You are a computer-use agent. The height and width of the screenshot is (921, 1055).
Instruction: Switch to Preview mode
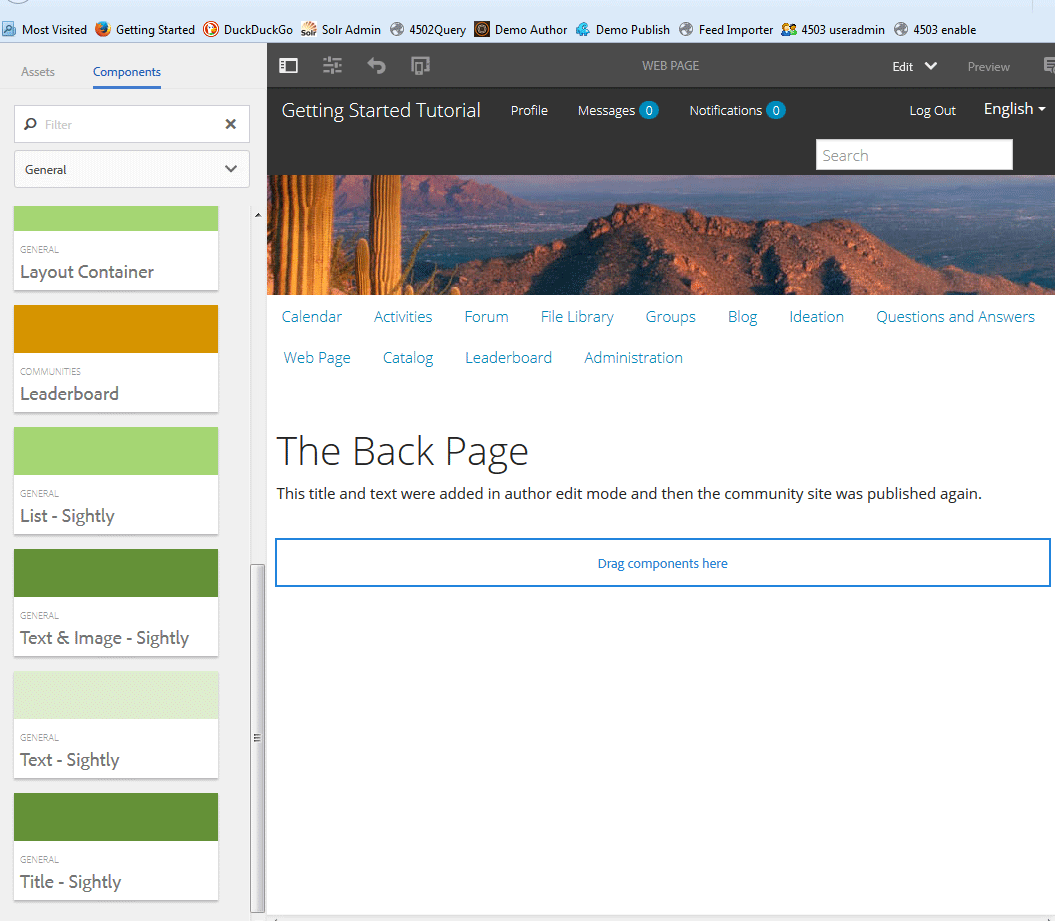(988, 67)
